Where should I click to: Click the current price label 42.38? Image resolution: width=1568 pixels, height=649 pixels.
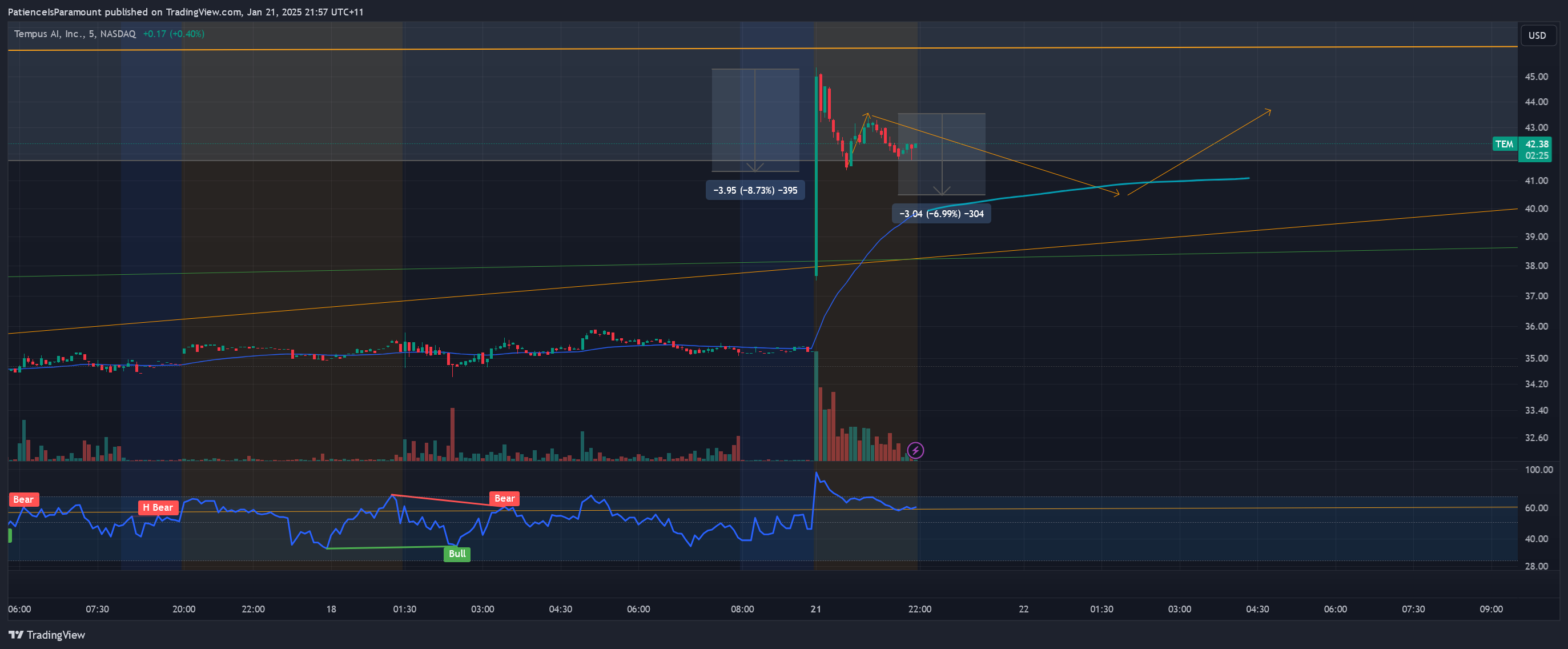click(x=1537, y=145)
